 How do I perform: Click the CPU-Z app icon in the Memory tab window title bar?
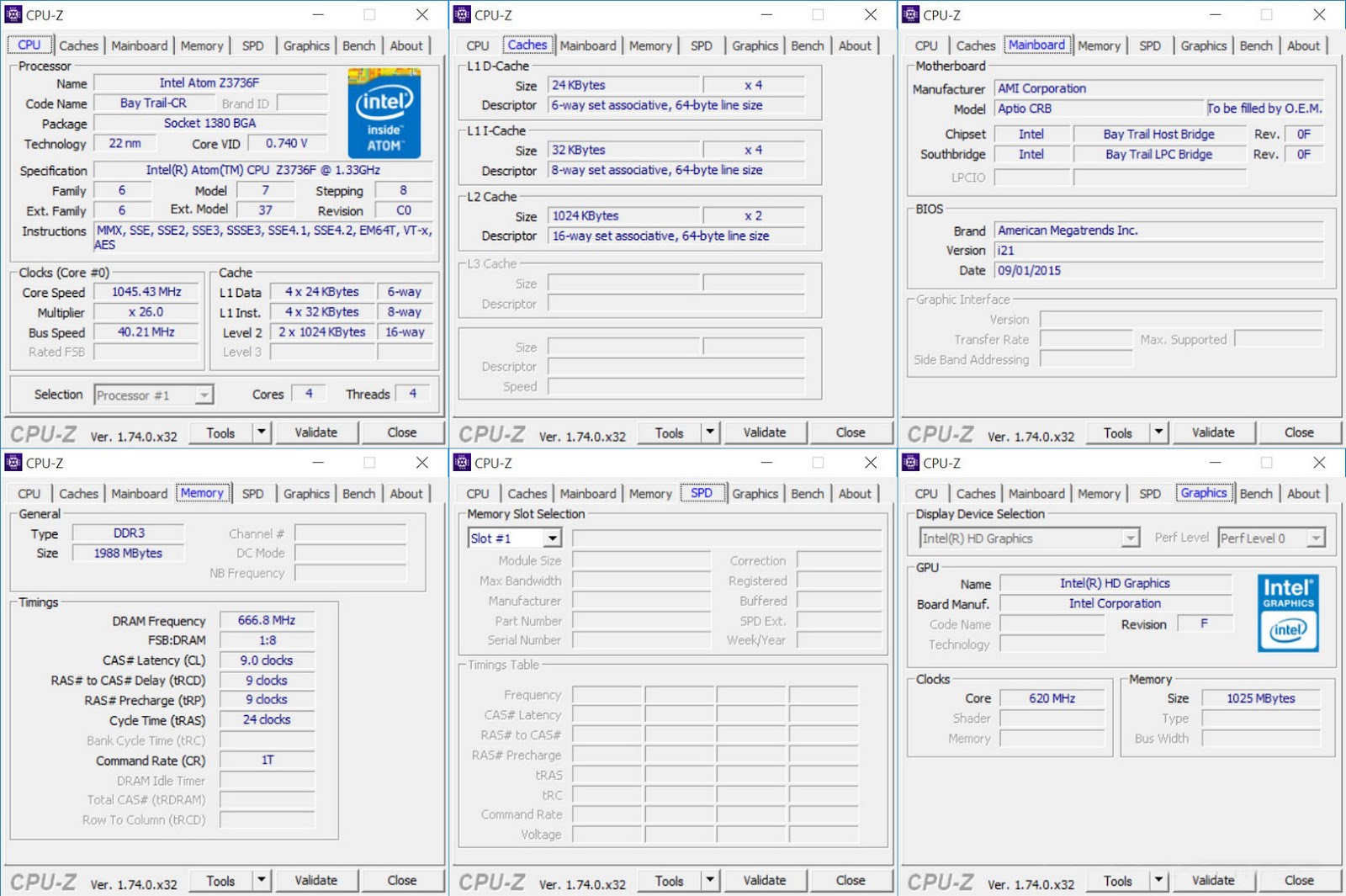(13, 462)
